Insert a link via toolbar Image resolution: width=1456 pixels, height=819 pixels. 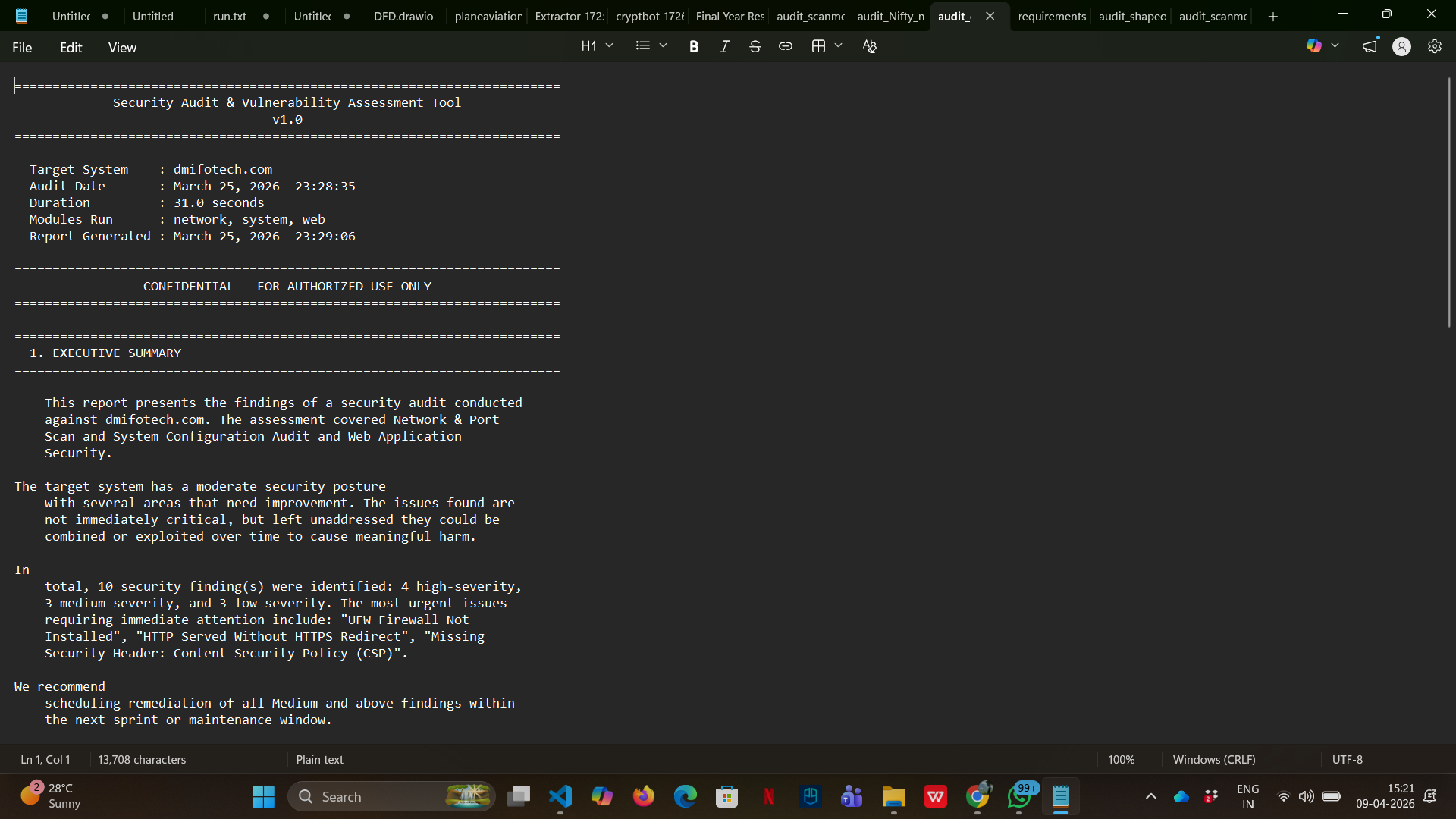point(786,47)
